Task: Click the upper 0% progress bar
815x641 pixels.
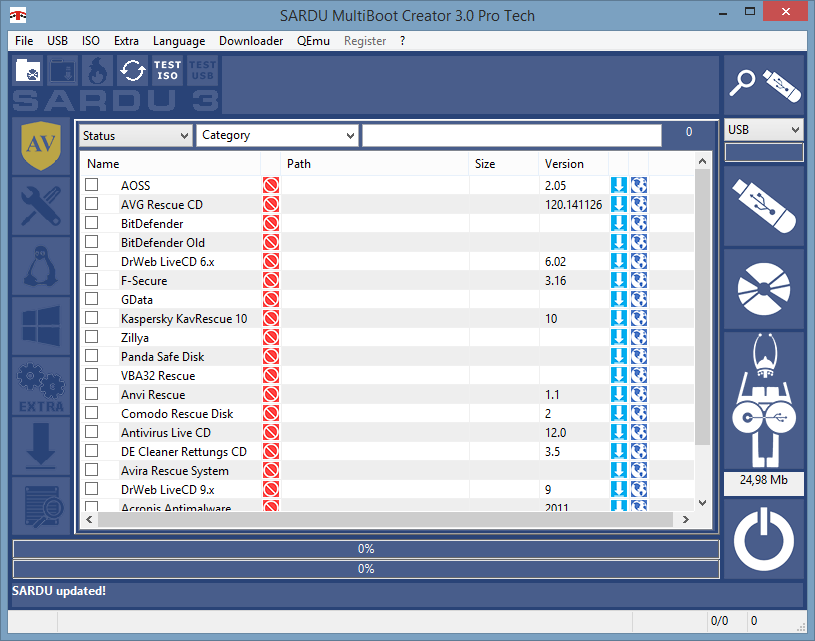Action: [366, 549]
